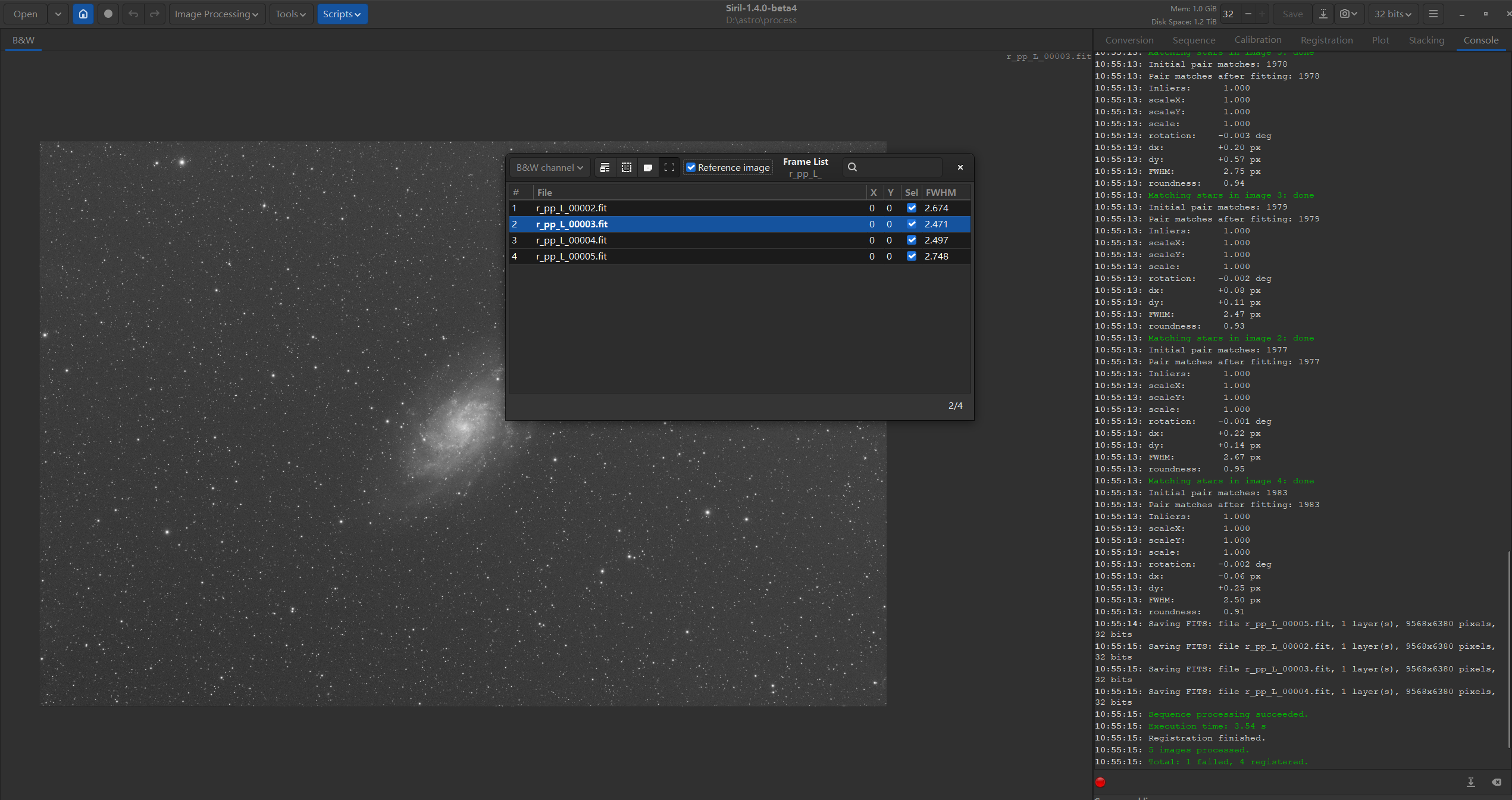This screenshot has width=1512, height=800.
Task: Click the select-all frames icon in Frame List
Action: [x=626, y=168]
